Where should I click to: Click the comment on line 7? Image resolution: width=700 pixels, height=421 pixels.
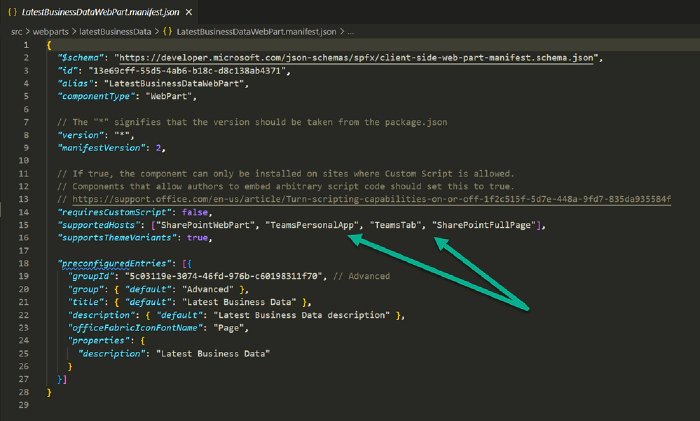tap(252, 122)
